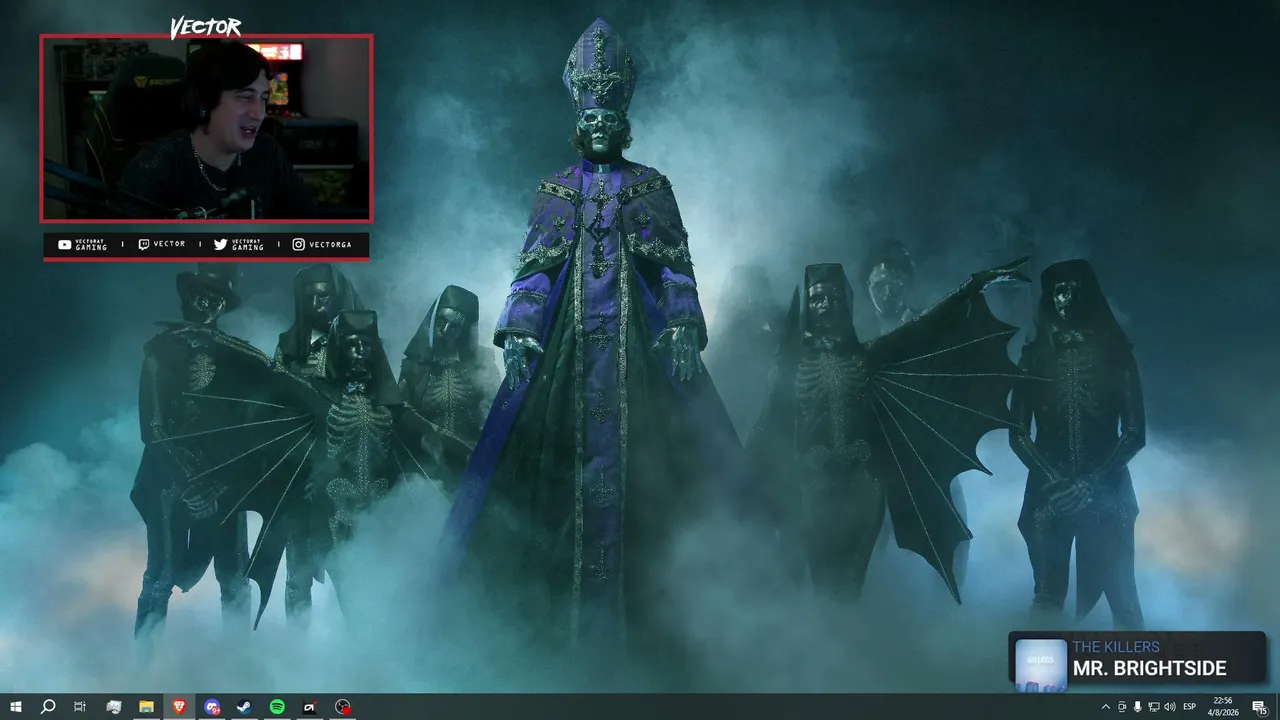Image resolution: width=1280 pixels, height=720 pixels.
Task: Click 'THE KILLERS' artist name
Action: [x=1116, y=647]
